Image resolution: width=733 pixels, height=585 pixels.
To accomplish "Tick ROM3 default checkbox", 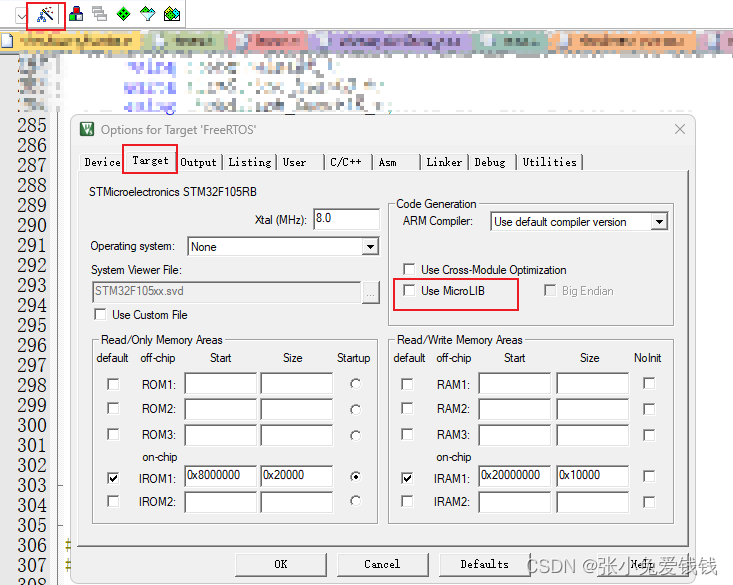I will pos(113,434).
